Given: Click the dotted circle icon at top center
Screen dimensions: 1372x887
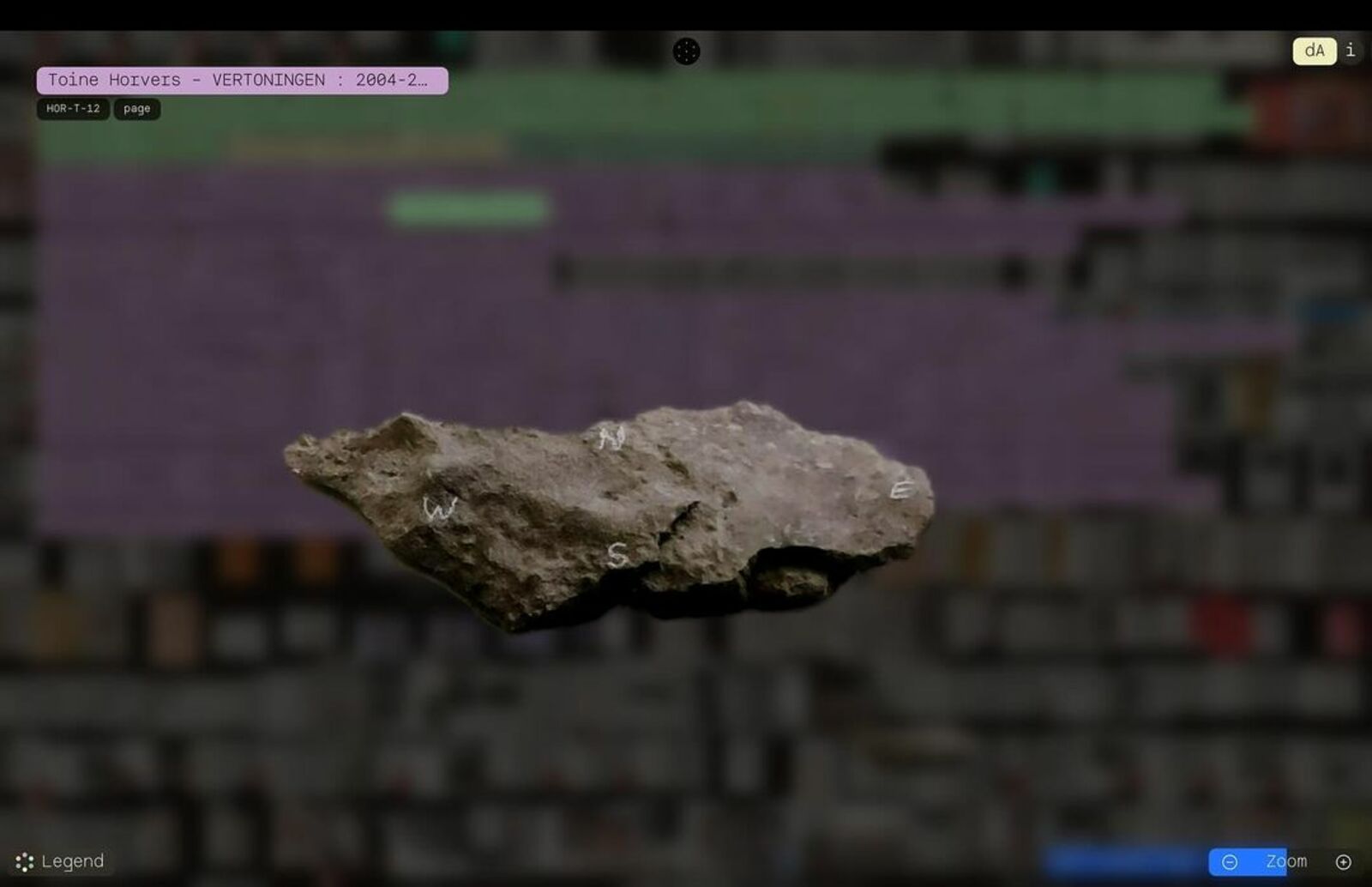Looking at the screenshot, I should point(686,51).
